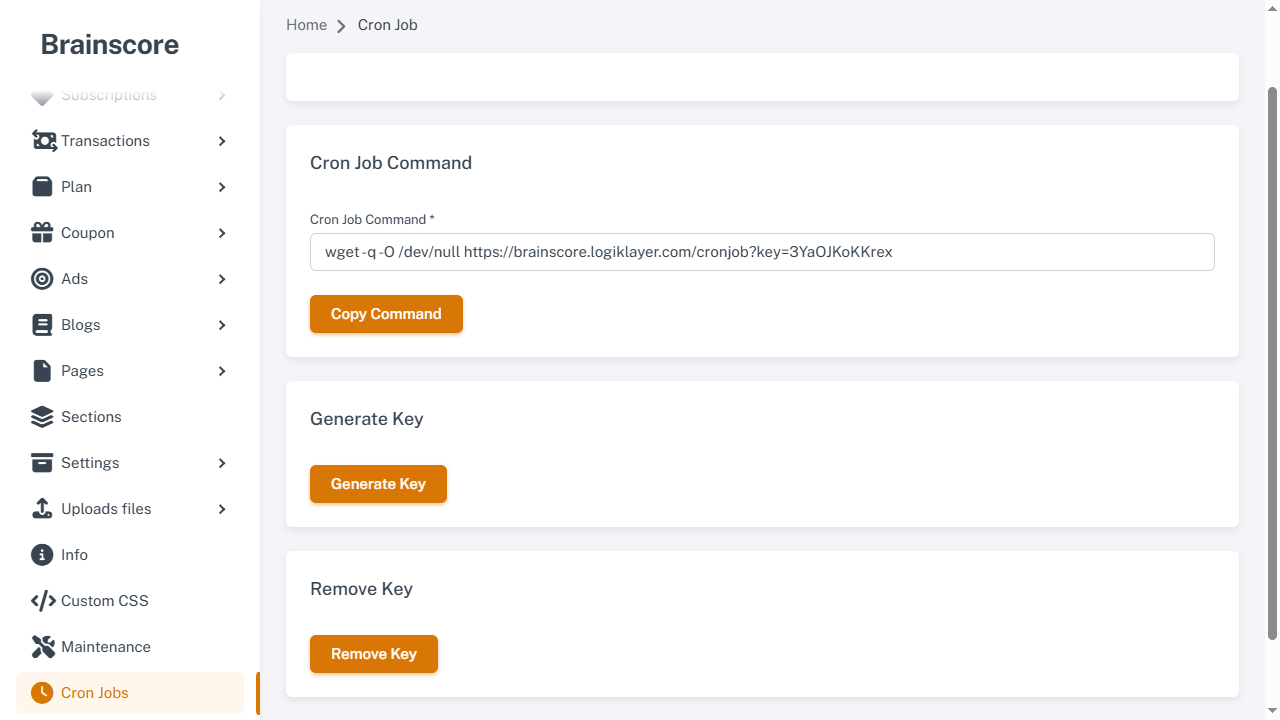1280x720 pixels.
Task: Click the Coupon gift icon
Action: [x=42, y=233]
